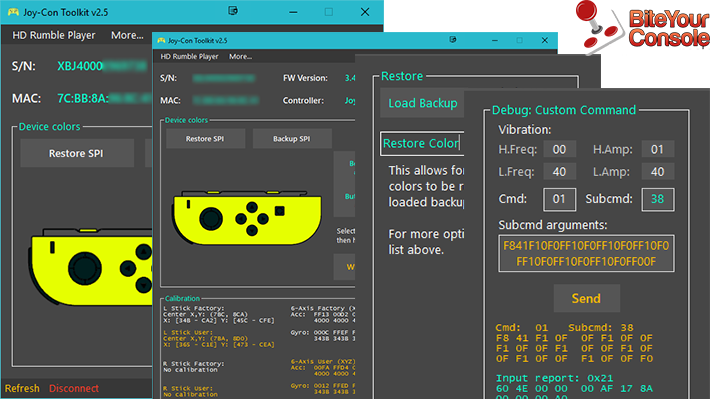Click the Subcmd arguments text box

click(586, 254)
